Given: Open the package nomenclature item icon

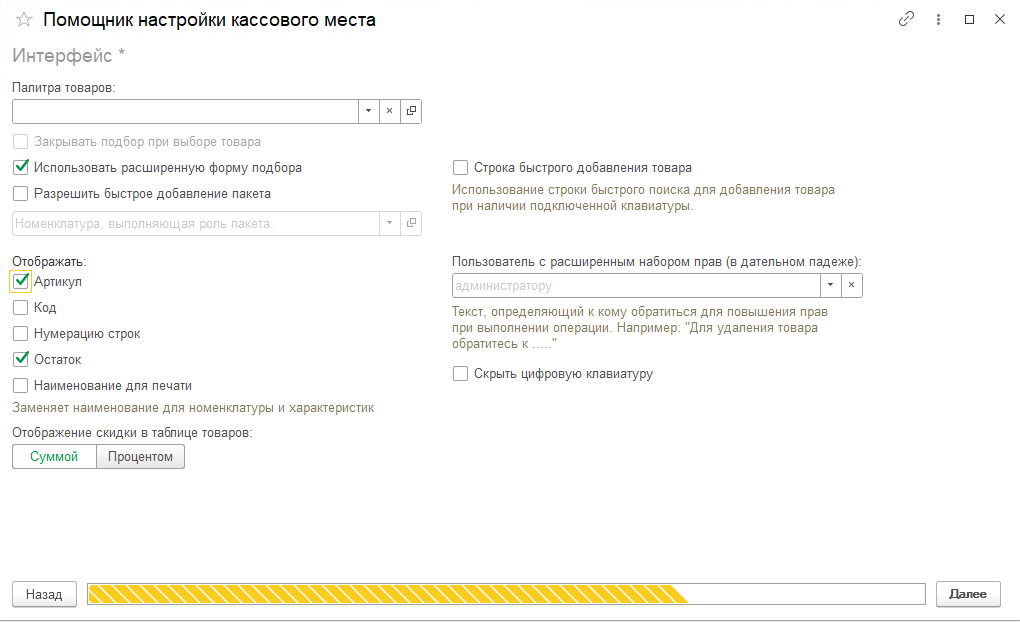Looking at the screenshot, I should [x=411, y=224].
